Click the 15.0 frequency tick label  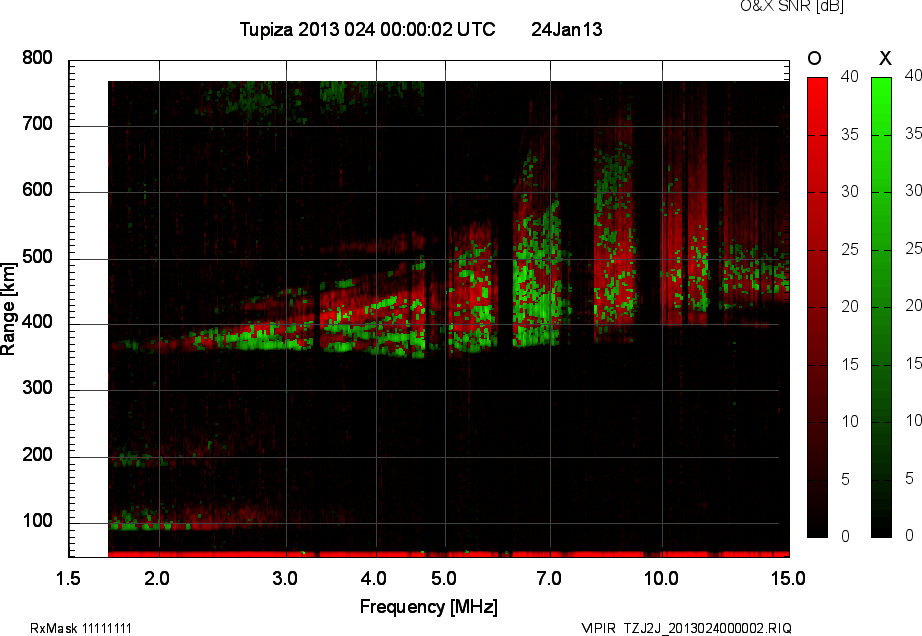(789, 578)
